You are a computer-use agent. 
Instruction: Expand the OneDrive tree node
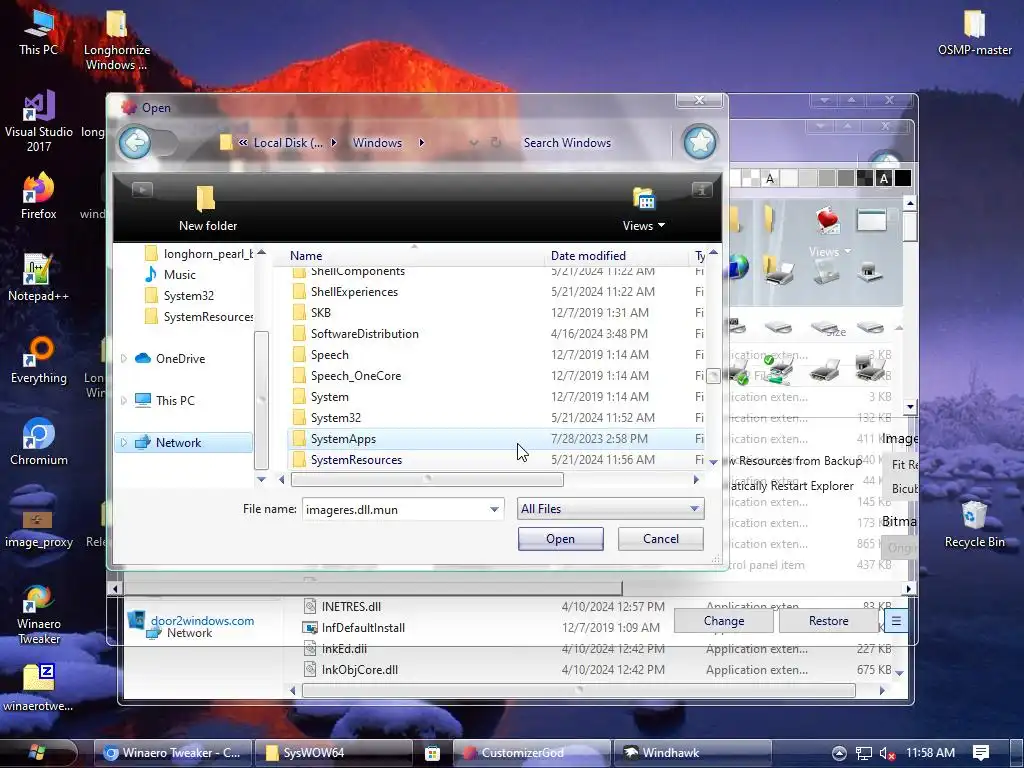123,359
